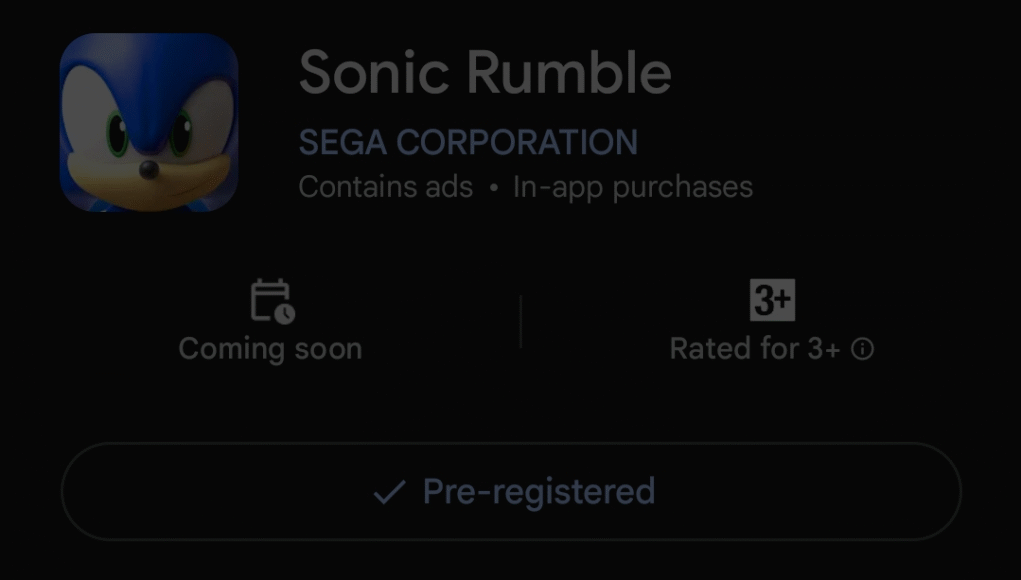Open the SEGA CORPORATION developer page
Viewport: 1021px width, 580px height.
tap(468, 142)
